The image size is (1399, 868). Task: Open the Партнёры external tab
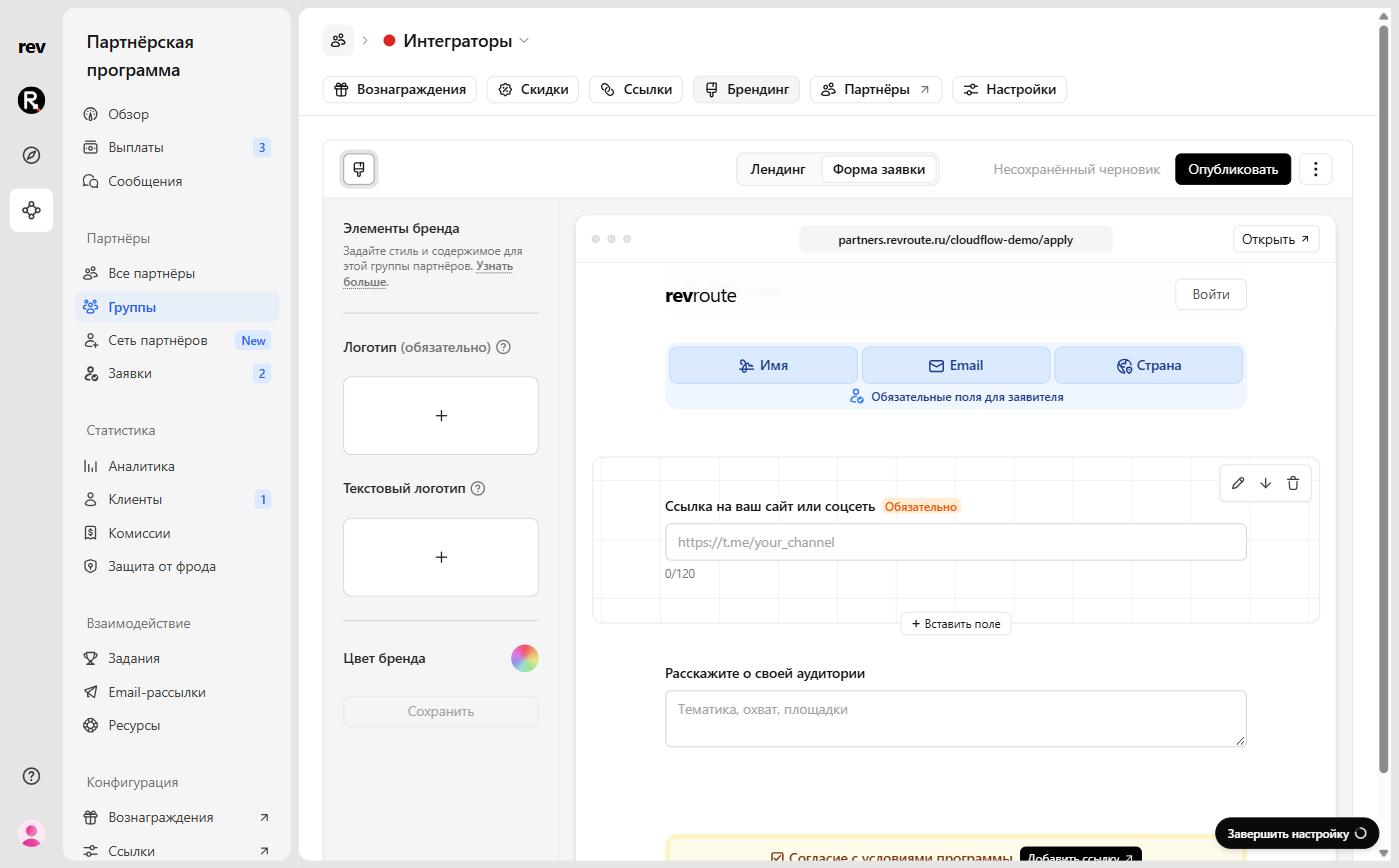(x=876, y=89)
